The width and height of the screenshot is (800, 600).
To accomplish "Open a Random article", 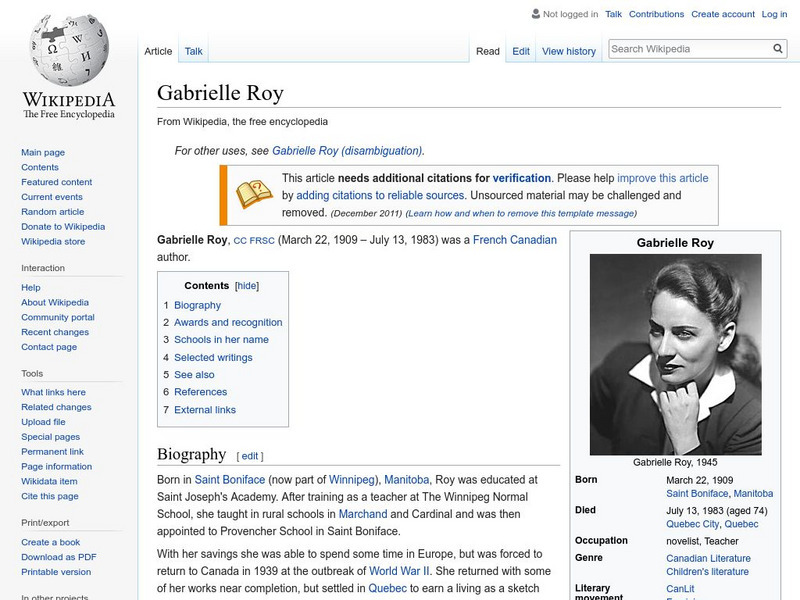I will coord(53,211).
